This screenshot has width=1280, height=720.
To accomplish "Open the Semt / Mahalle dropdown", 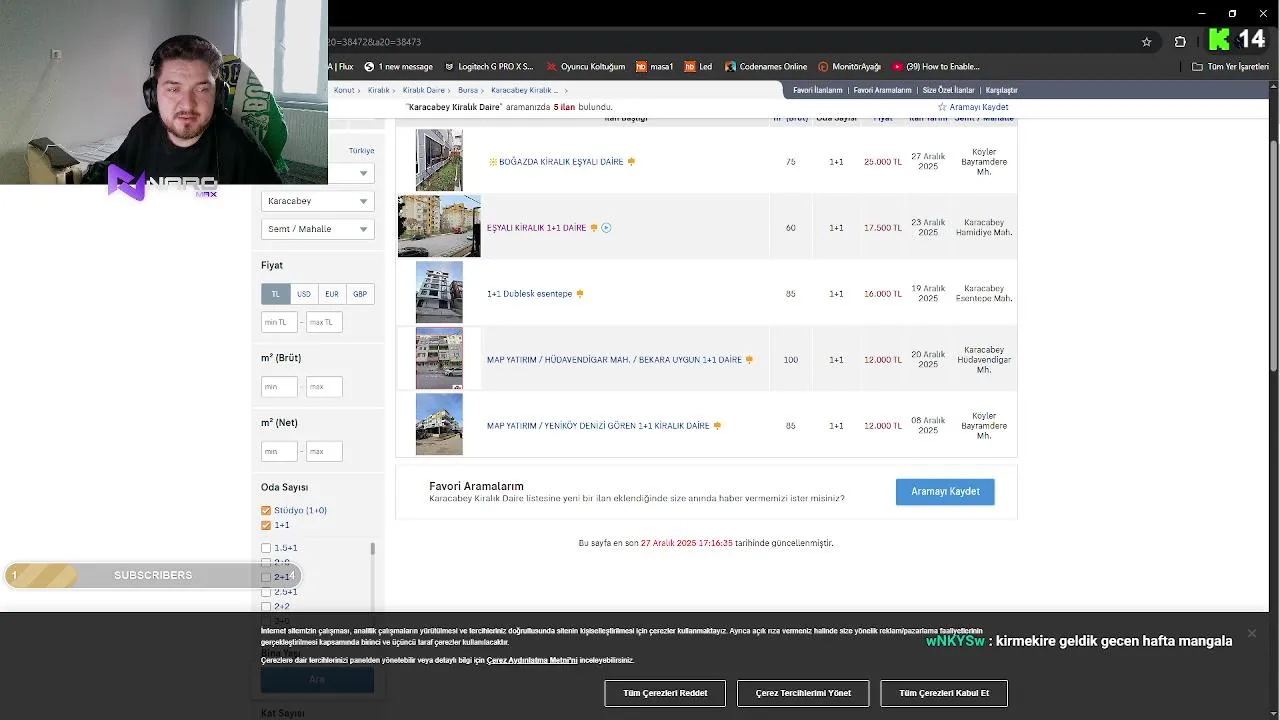I will (317, 229).
